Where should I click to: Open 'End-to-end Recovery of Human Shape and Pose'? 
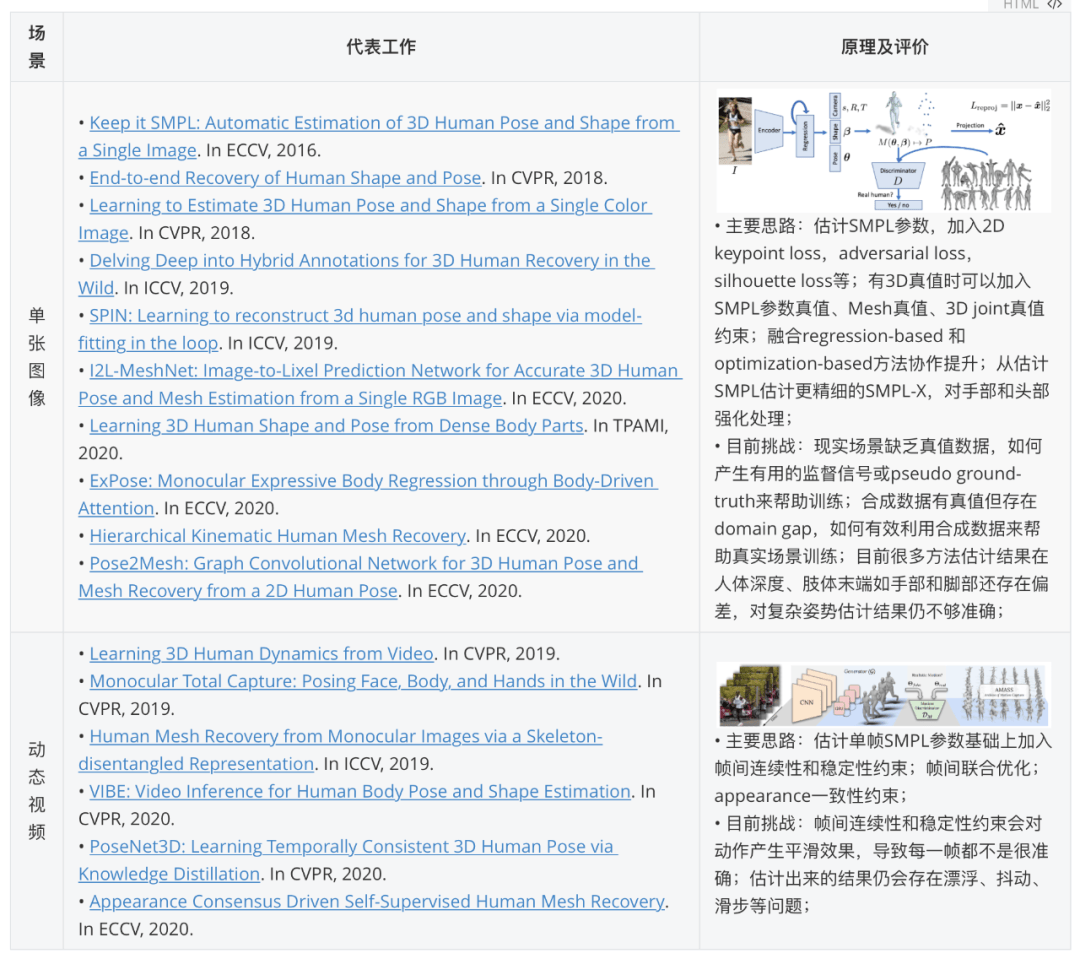(285, 178)
